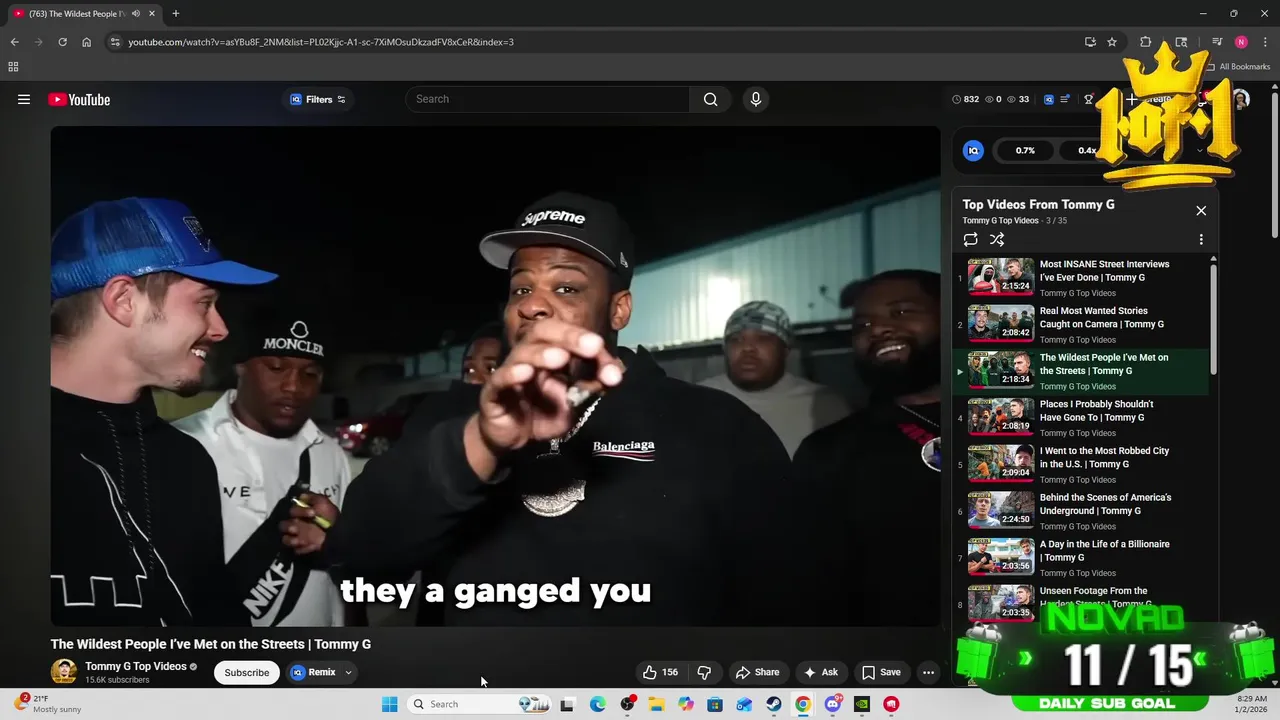This screenshot has height=720, width=1280.
Task: Open the All Bookmarks folder
Action: tap(1238, 67)
